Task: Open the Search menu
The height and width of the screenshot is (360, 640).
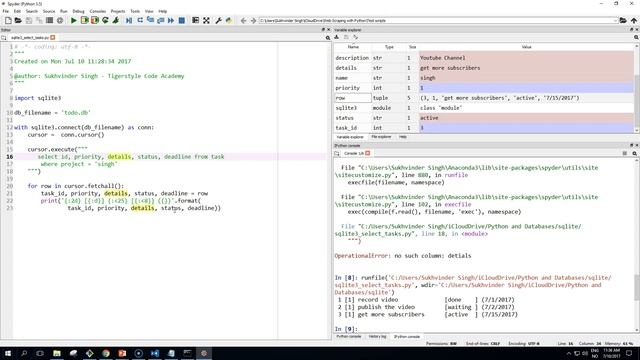Action: [31, 11]
